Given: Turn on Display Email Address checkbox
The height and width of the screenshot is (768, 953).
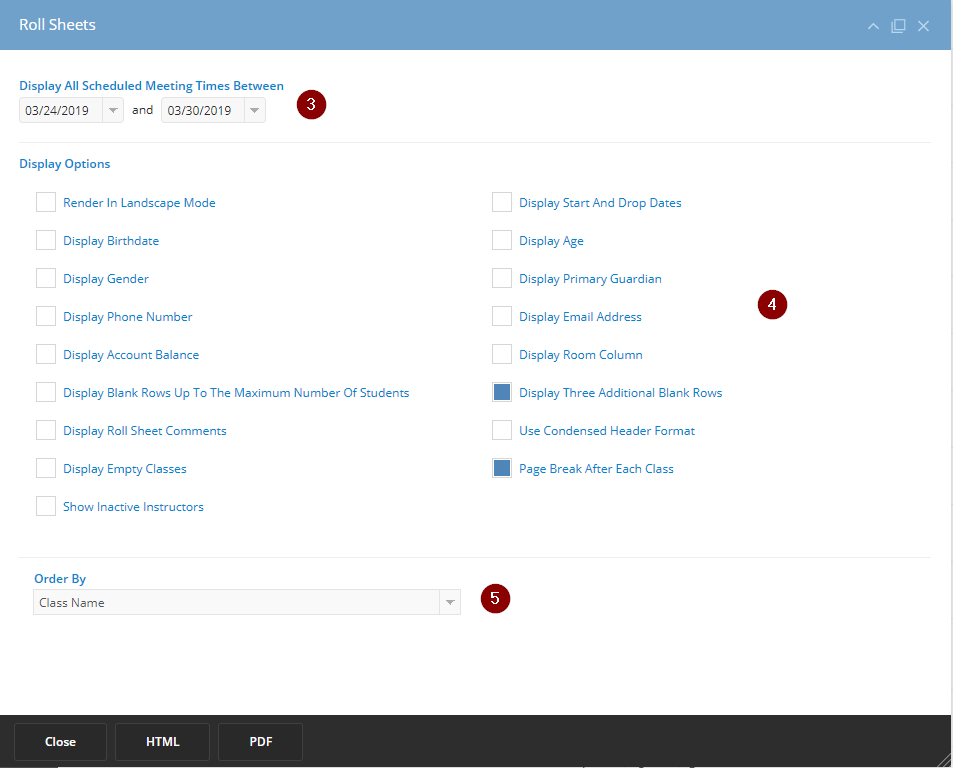Looking at the screenshot, I should click(501, 316).
